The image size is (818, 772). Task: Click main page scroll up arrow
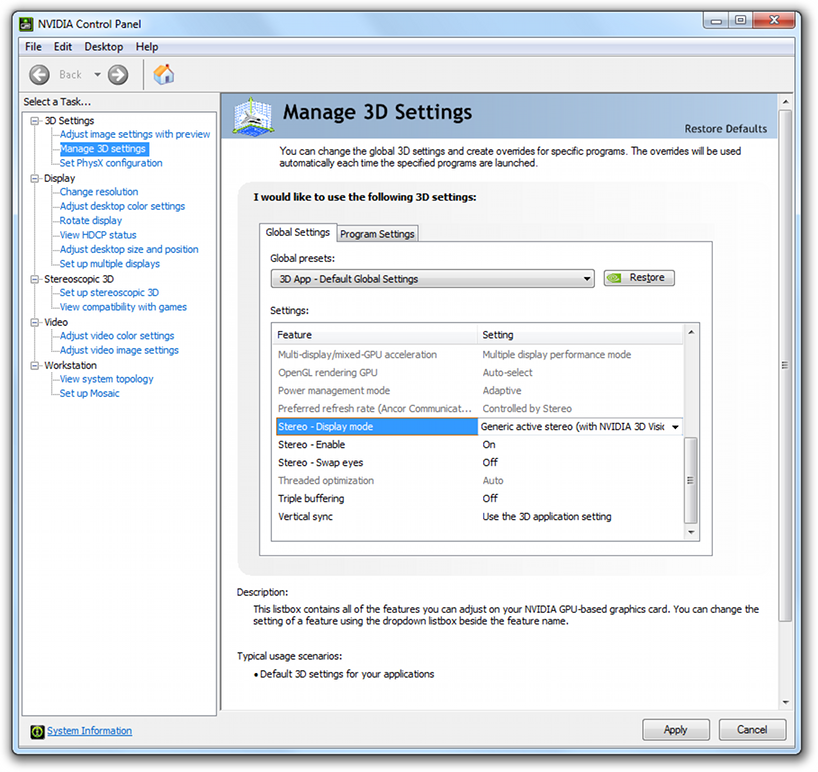click(785, 102)
